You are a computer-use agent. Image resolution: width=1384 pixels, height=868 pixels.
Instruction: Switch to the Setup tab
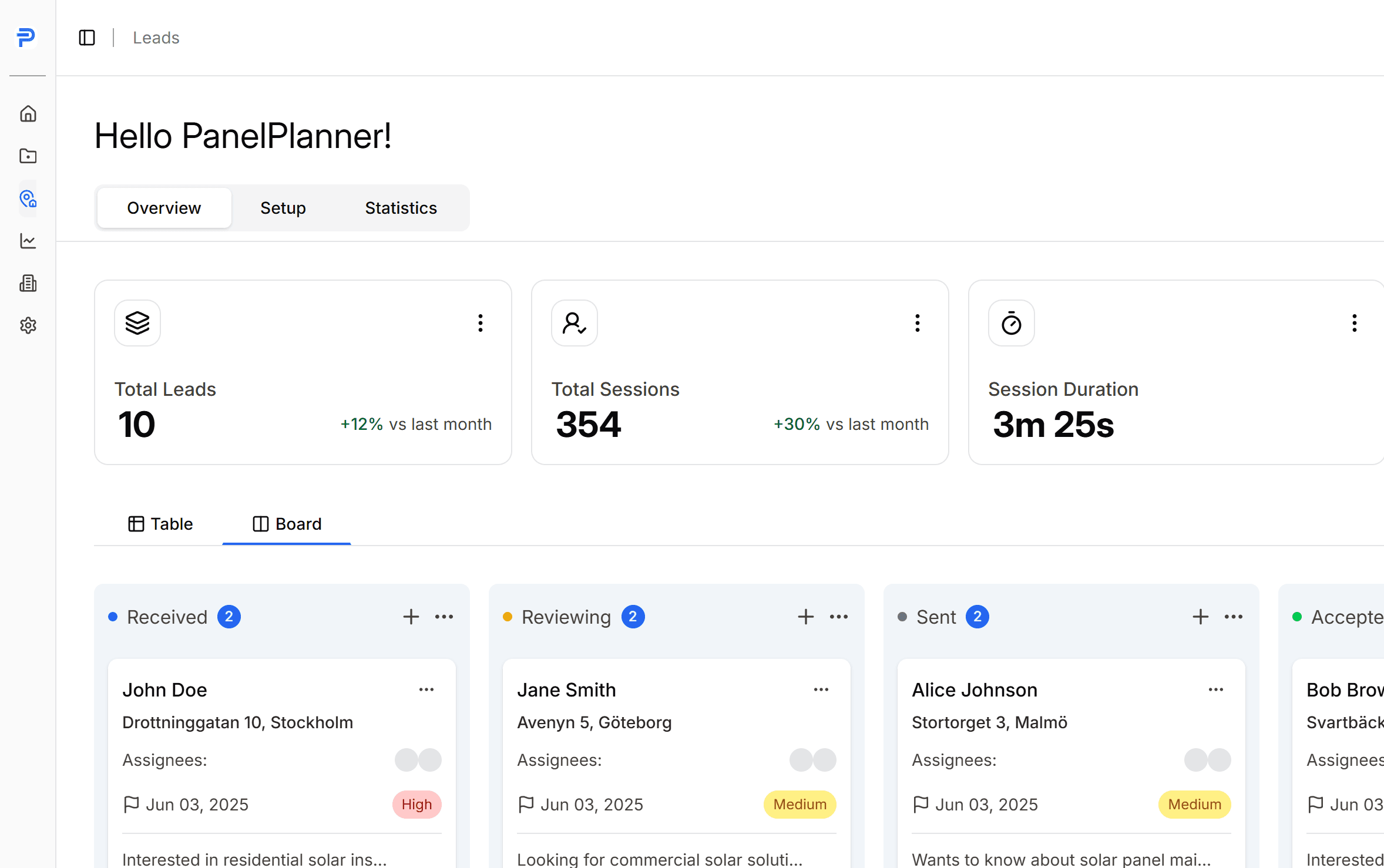point(283,208)
